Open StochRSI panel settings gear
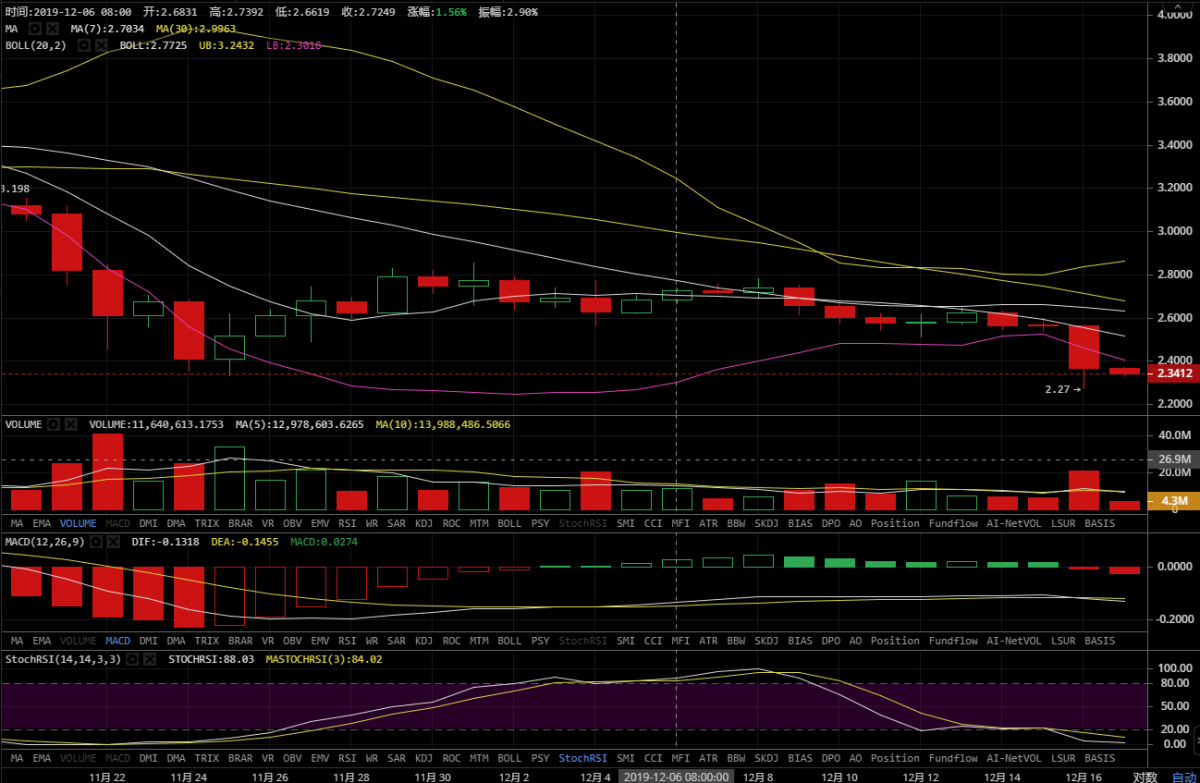1200x783 pixels. (132, 659)
